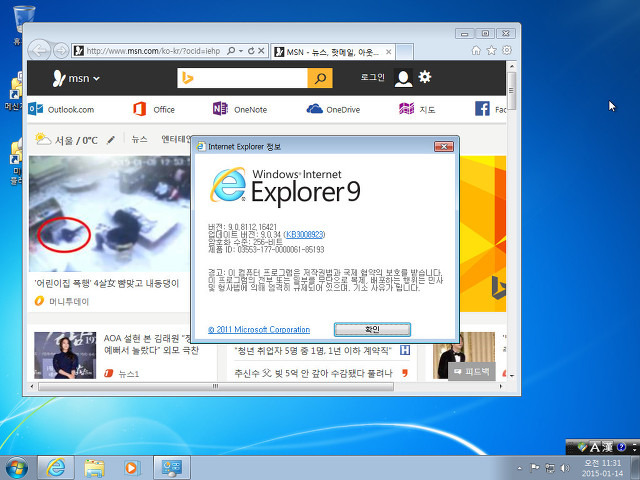Open the Office shortcut
The image size is (640, 480).
pyautogui.click(x=154, y=109)
